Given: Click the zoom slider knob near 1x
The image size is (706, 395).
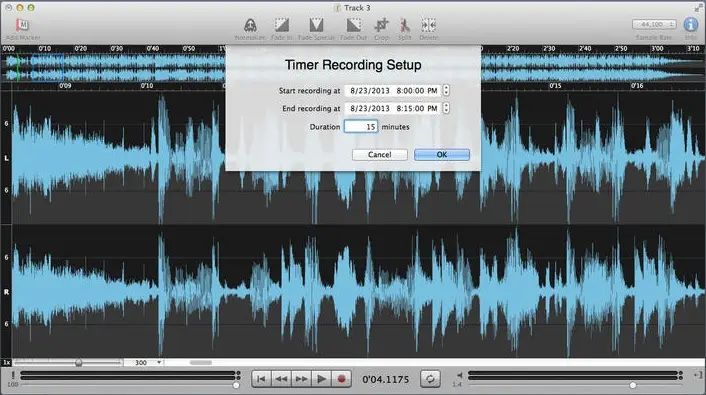Looking at the screenshot, I should (x=79, y=362).
